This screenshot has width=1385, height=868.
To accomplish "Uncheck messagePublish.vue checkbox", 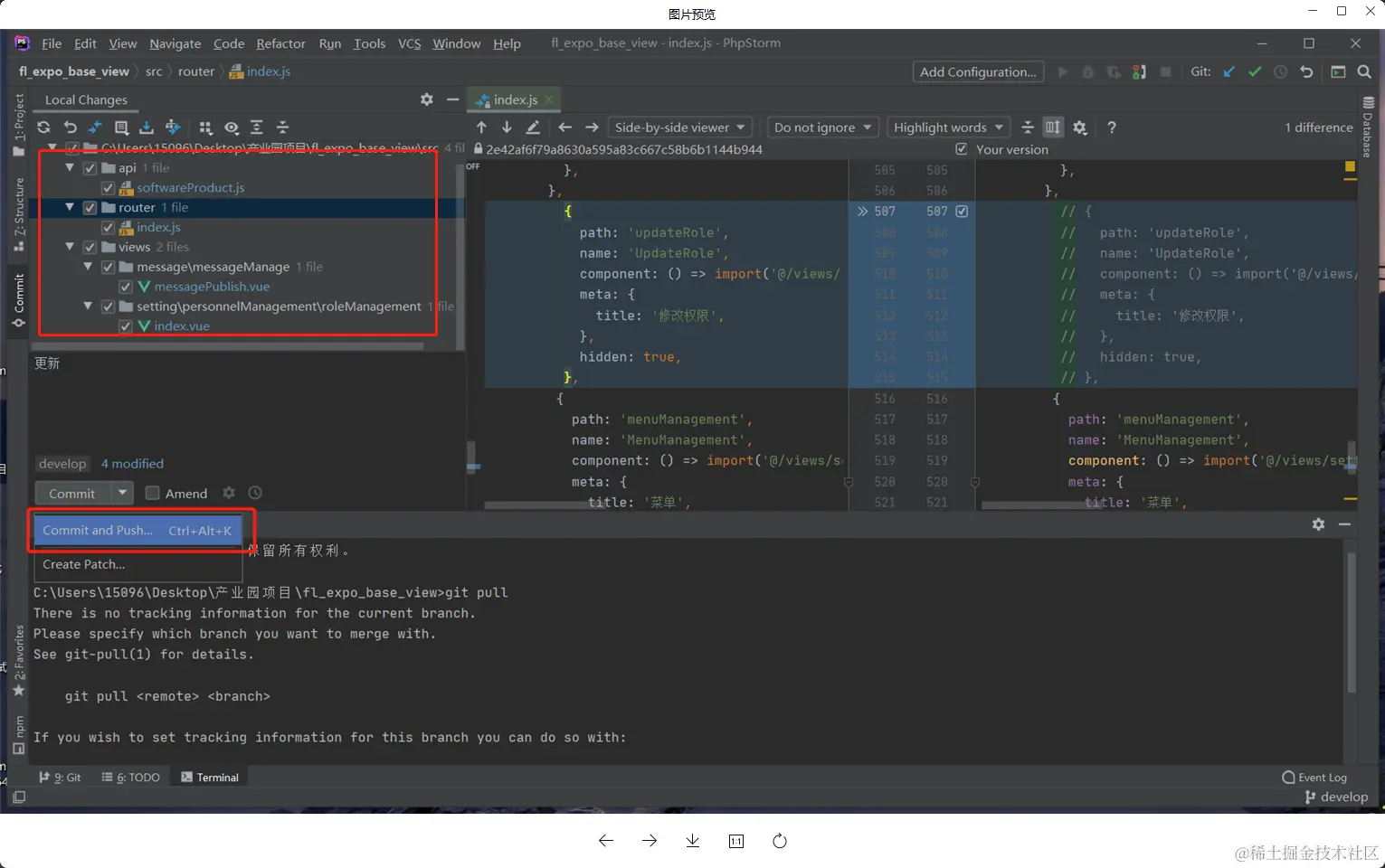I will [126, 288].
